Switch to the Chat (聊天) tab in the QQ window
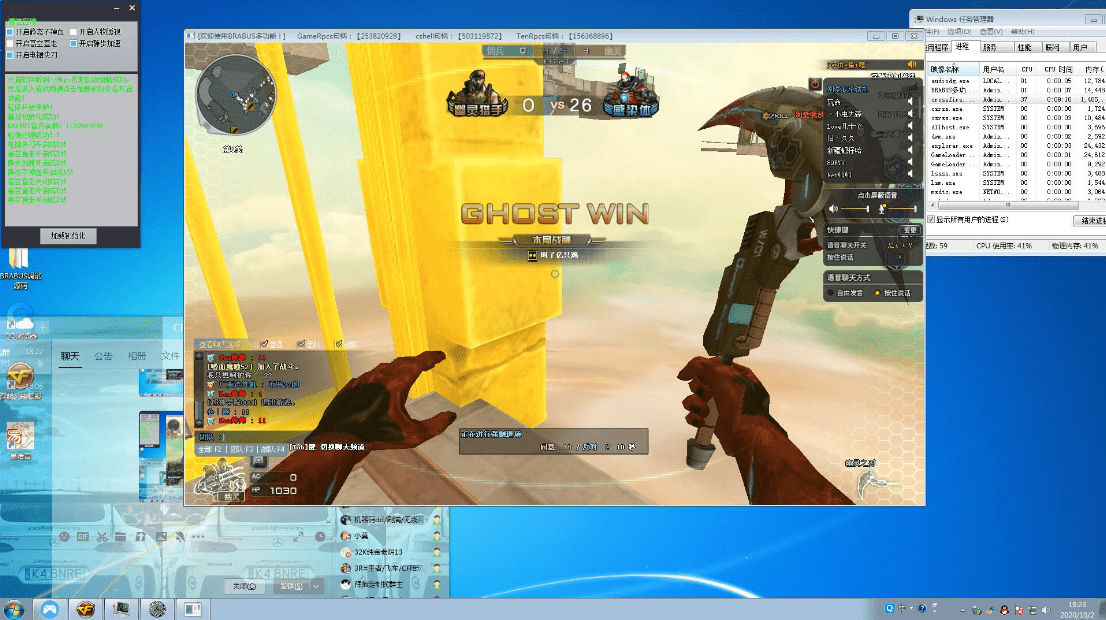 pyautogui.click(x=70, y=356)
